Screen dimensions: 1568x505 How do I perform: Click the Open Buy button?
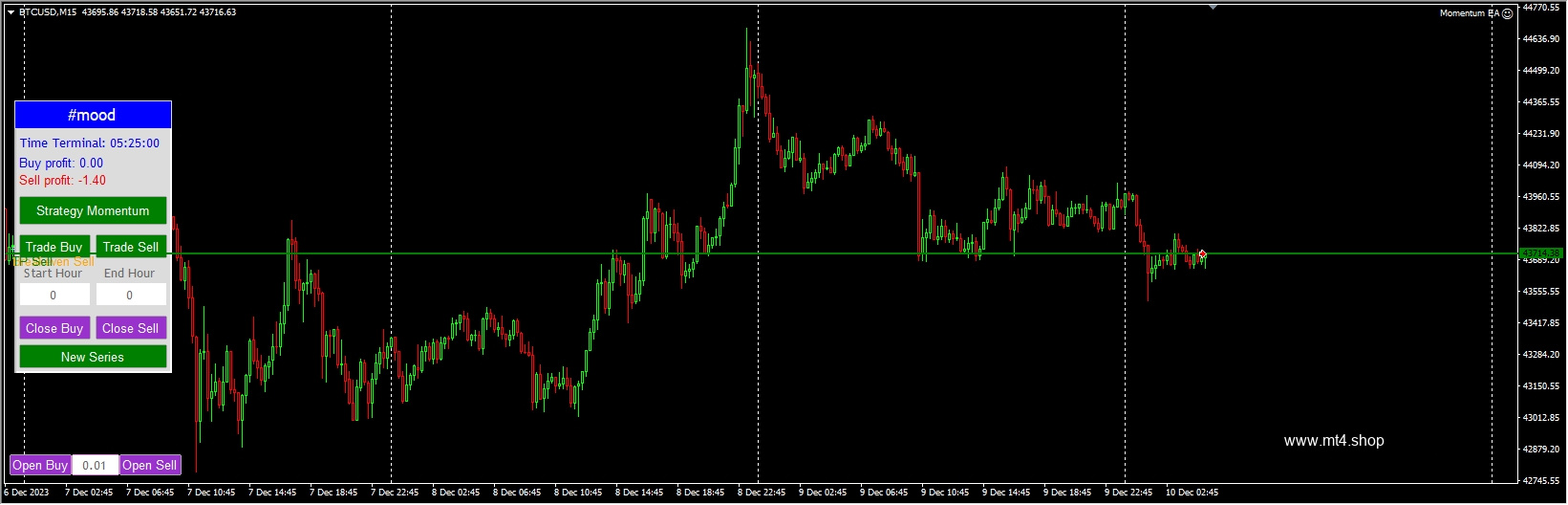40,465
